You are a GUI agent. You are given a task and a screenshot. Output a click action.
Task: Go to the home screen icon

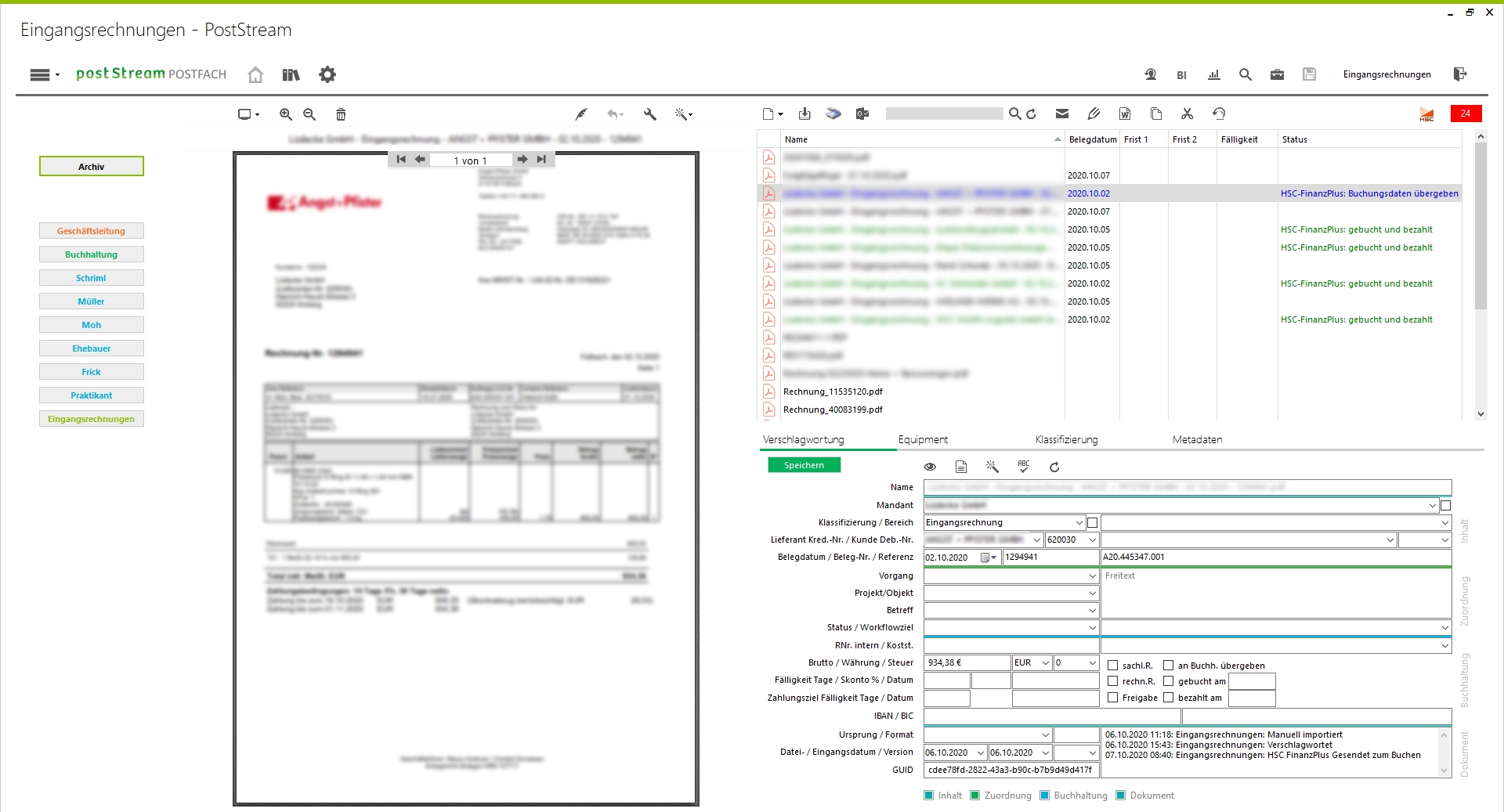tap(255, 74)
